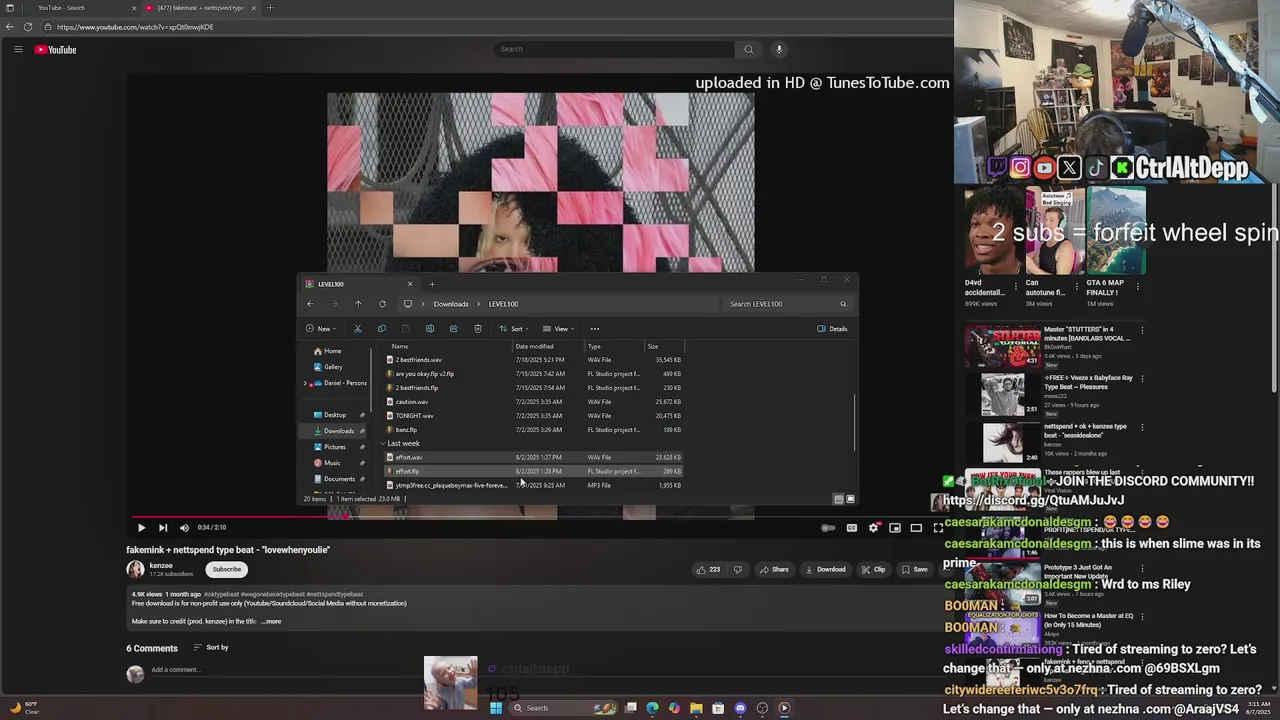Click the YouTube logo
Image resolution: width=1280 pixels, height=720 pixels.
pyautogui.click(x=56, y=50)
